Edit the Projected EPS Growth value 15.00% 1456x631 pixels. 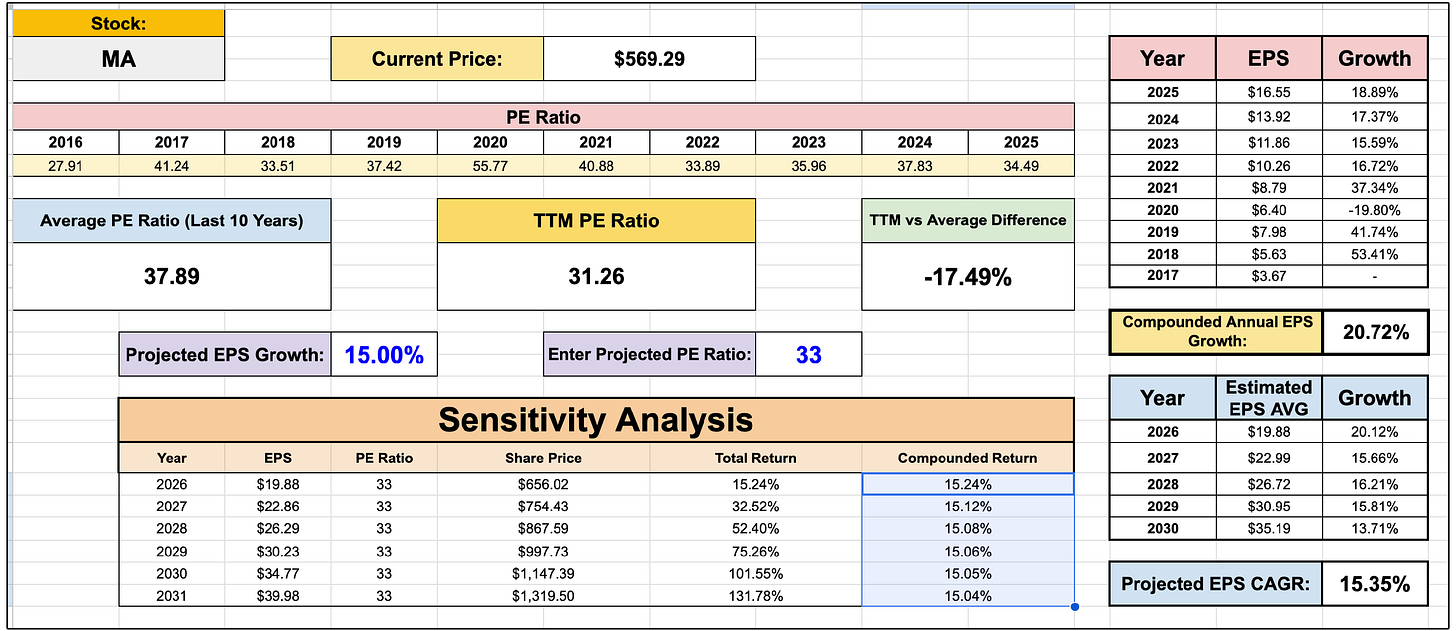[x=384, y=354]
